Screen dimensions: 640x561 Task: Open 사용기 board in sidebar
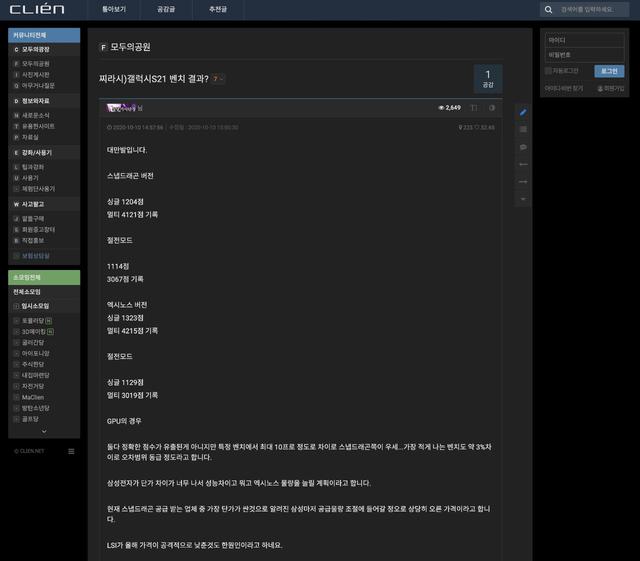30,178
